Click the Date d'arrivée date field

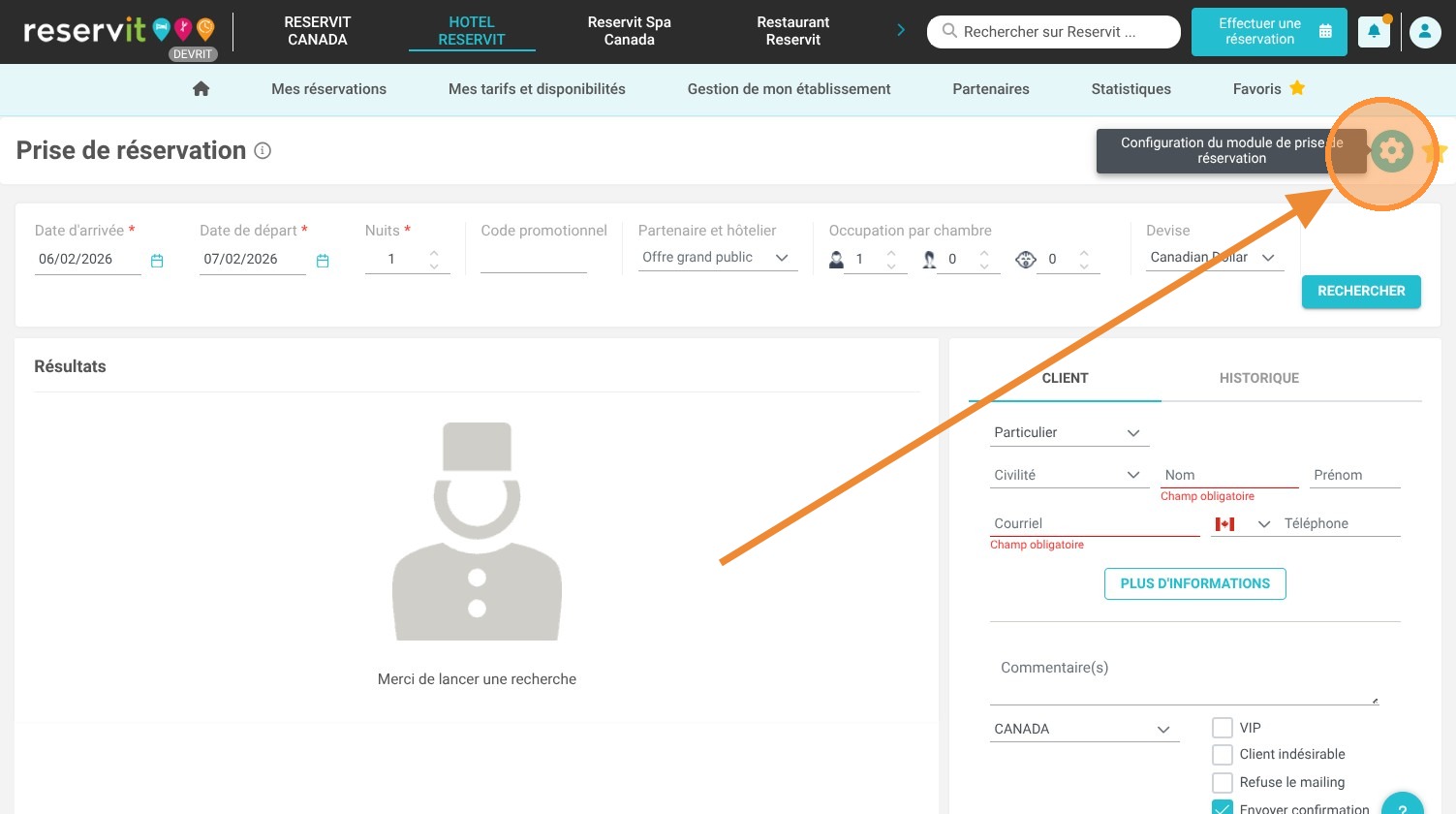(89, 259)
